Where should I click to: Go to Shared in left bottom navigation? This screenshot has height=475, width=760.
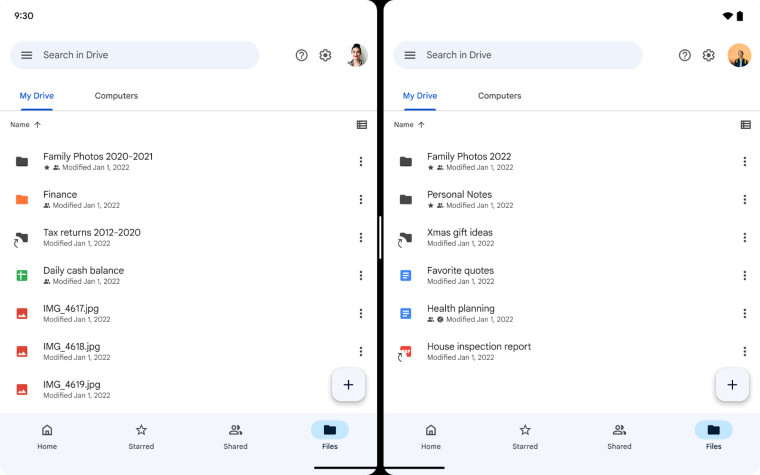[236, 436]
